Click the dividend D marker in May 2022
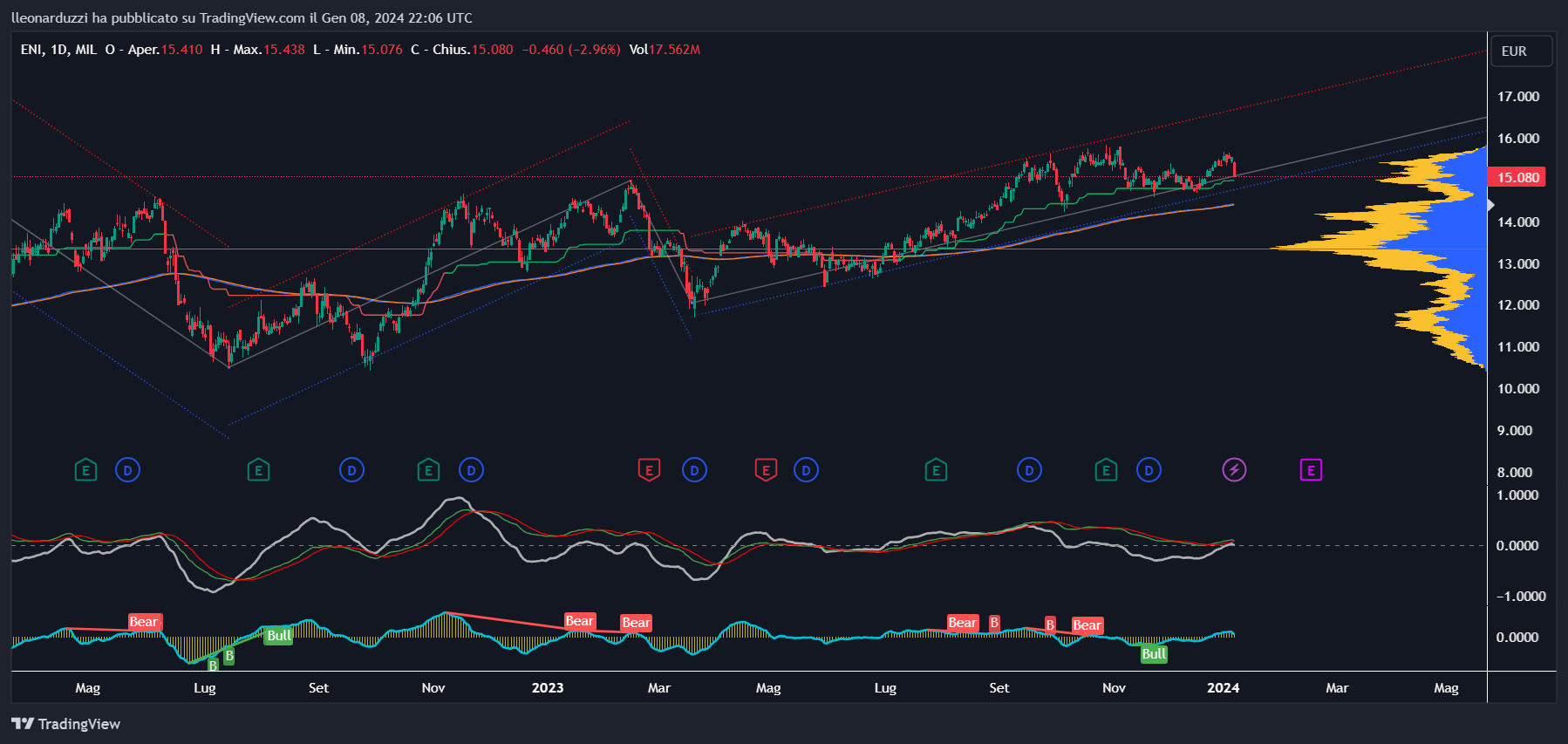The height and width of the screenshot is (744, 1568). tap(127, 471)
